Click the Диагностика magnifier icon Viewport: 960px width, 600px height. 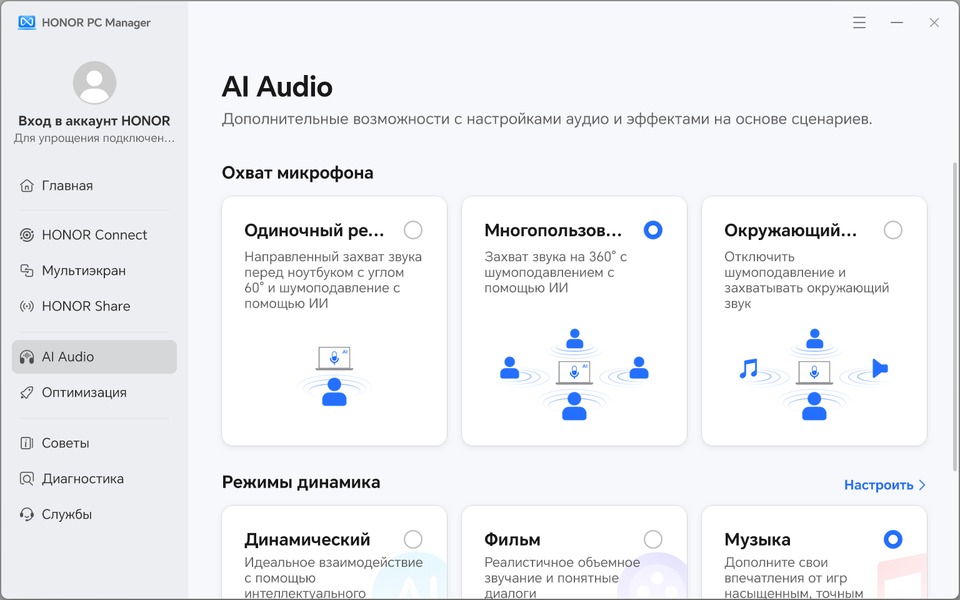pos(26,479)
